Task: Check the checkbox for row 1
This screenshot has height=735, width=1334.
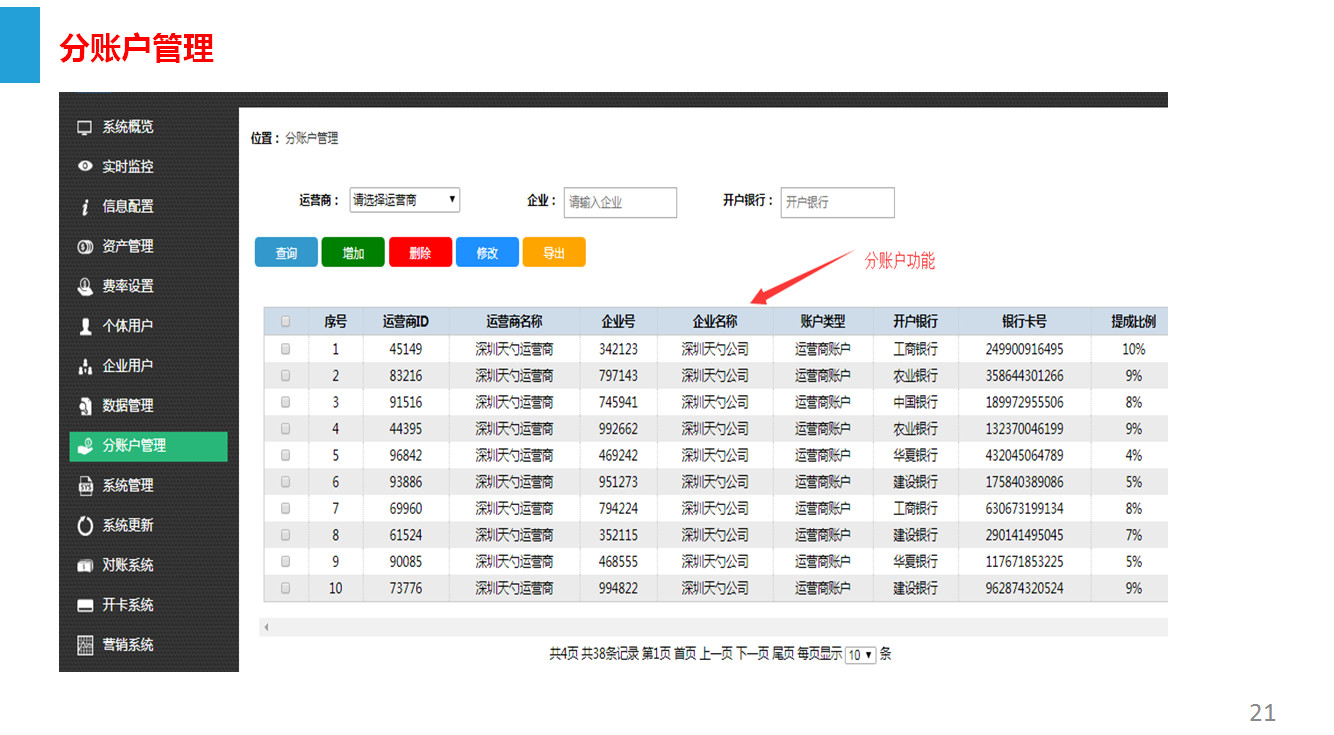Action: [286, 349]
